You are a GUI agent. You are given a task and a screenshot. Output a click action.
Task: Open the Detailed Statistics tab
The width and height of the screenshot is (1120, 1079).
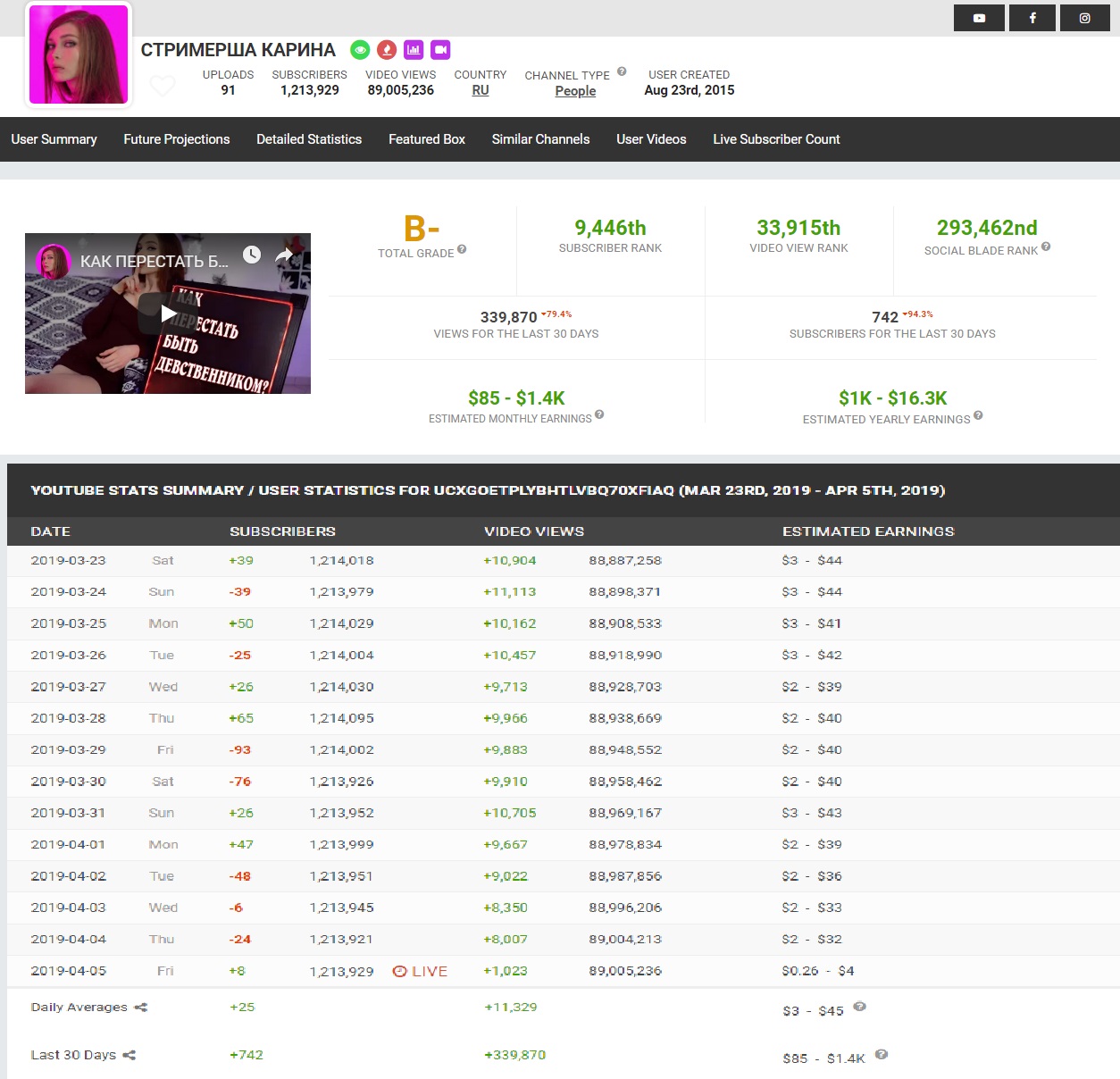[309, 139]
